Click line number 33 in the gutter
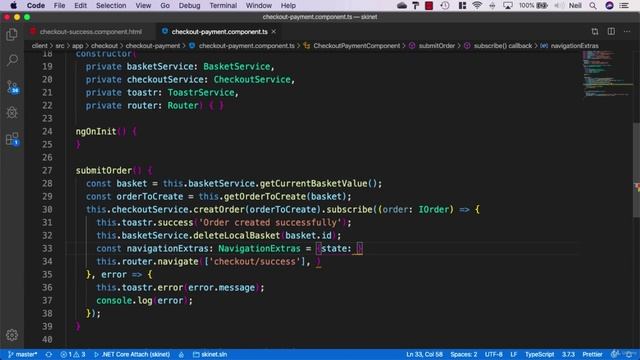Screen dimensions: 640x360 pos(47,248)
